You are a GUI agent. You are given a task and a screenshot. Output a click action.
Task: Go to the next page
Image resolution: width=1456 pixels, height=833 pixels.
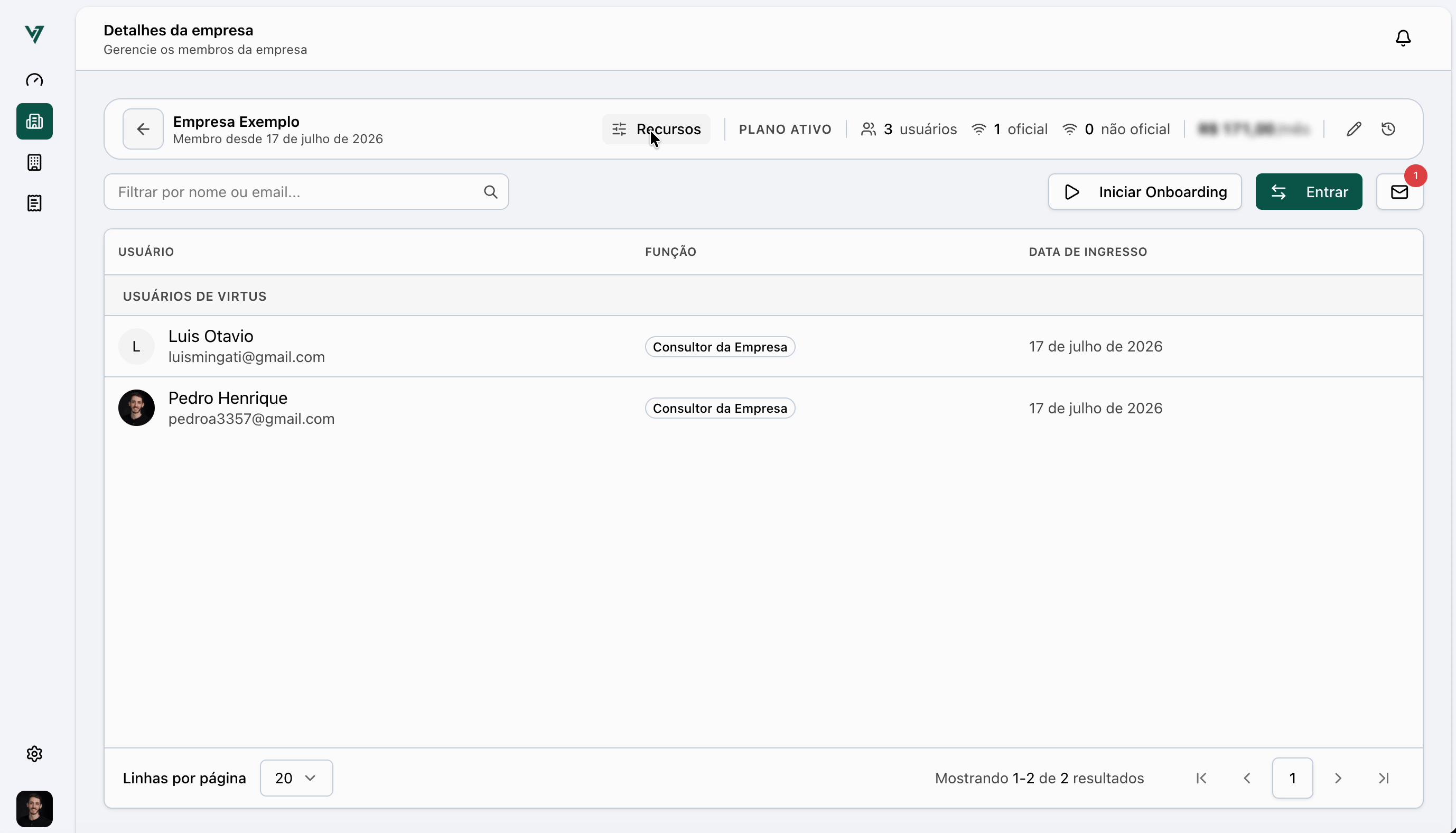(1338, 778)
